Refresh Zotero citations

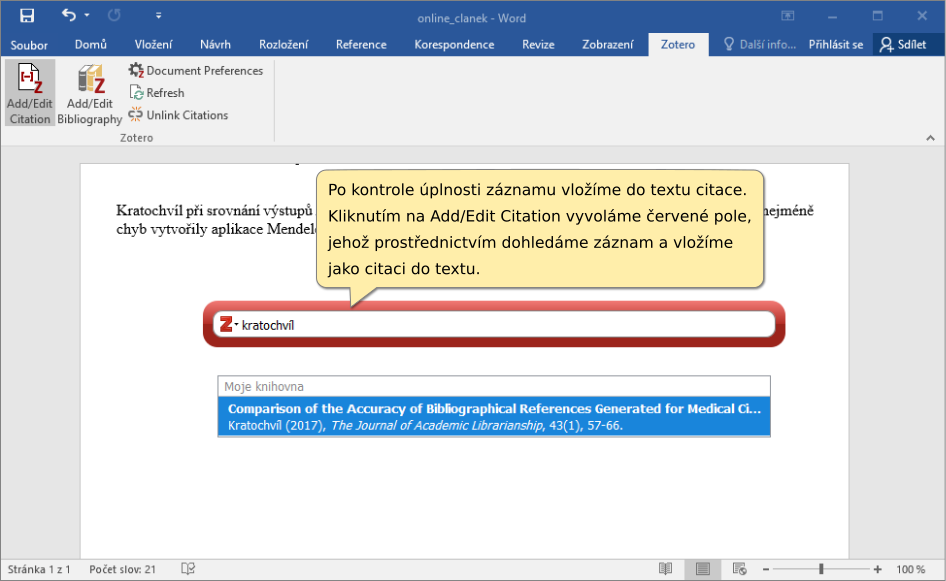click(157, 93)
